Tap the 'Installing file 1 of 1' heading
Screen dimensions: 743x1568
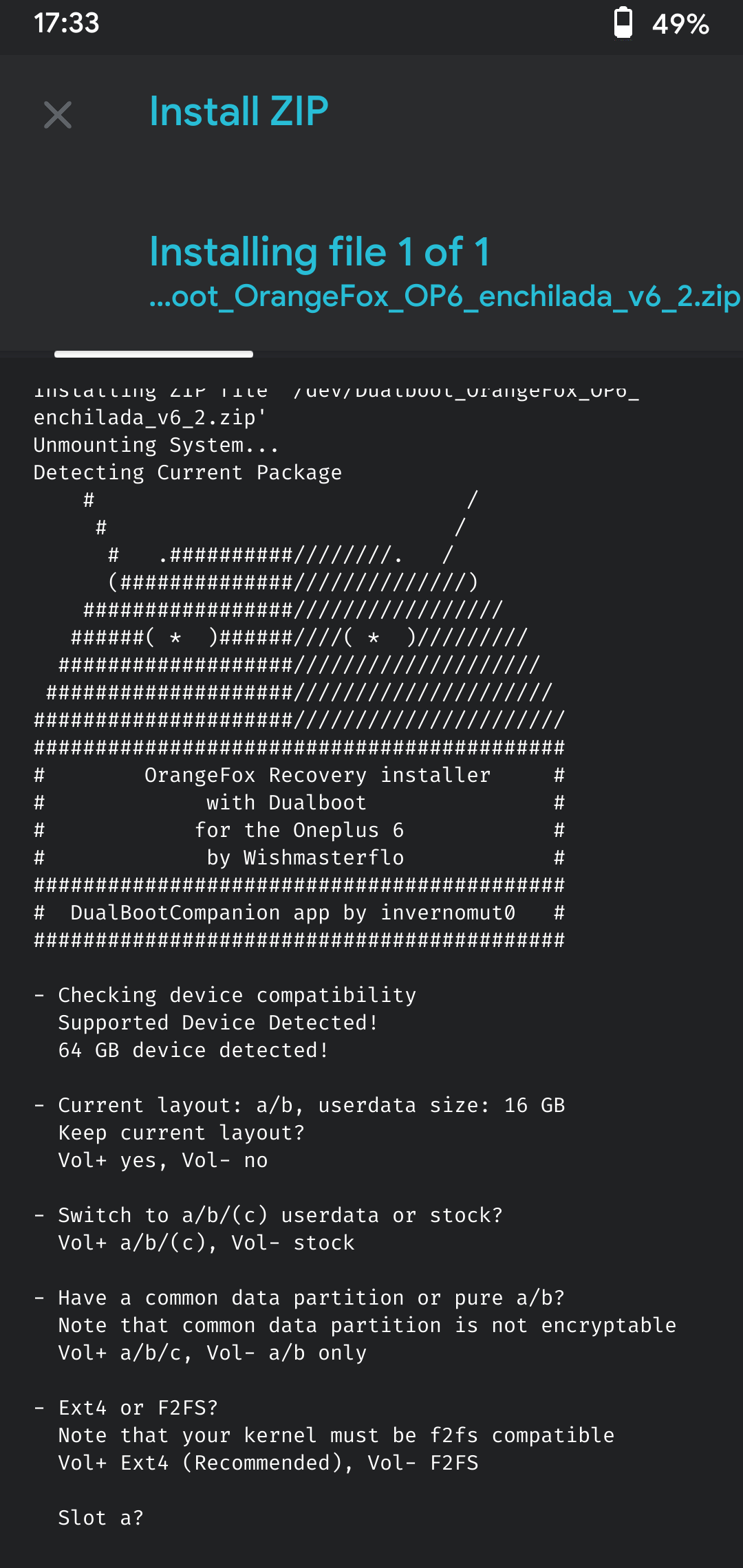(320, 252)
